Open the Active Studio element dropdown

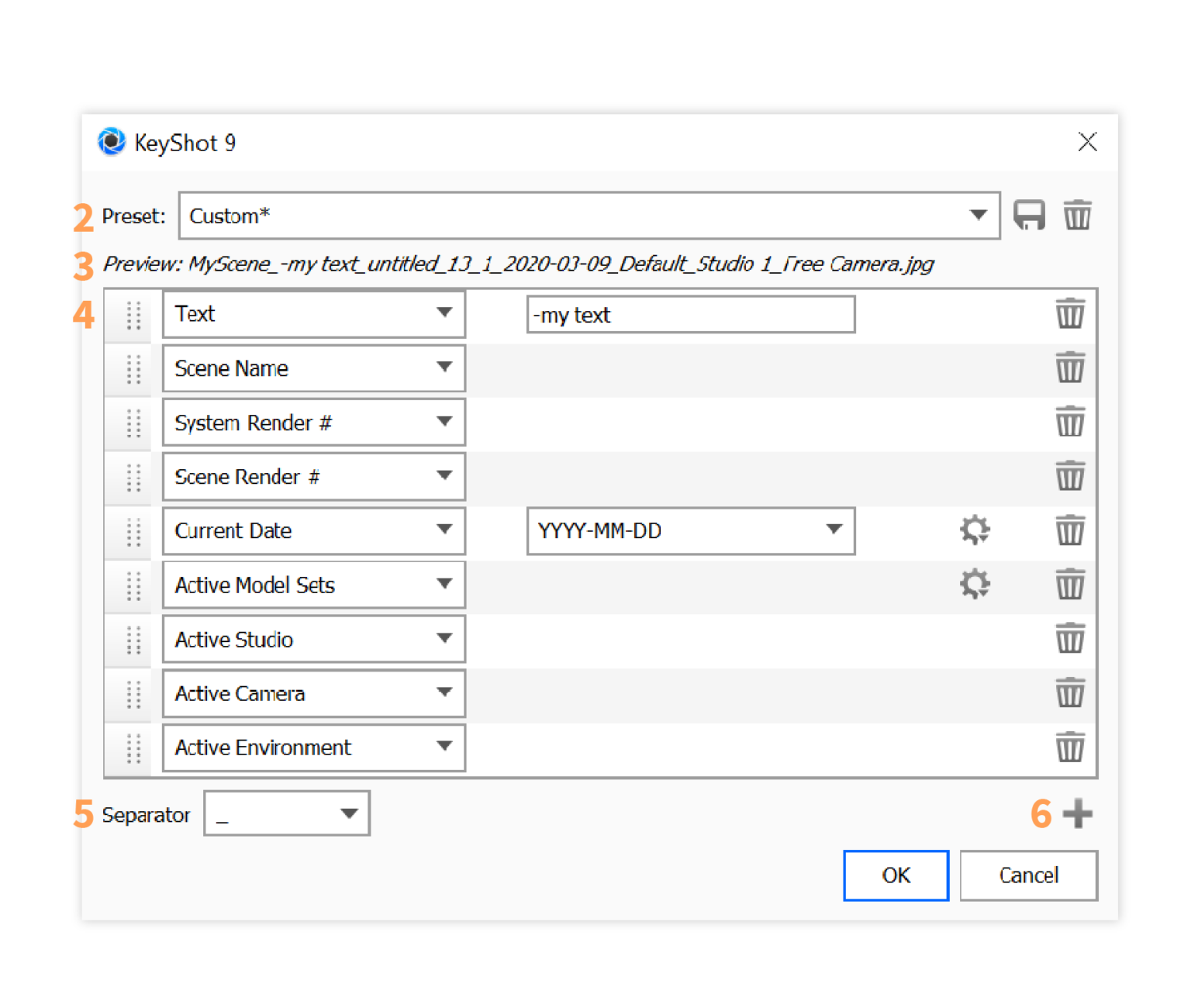click(444, 639)
